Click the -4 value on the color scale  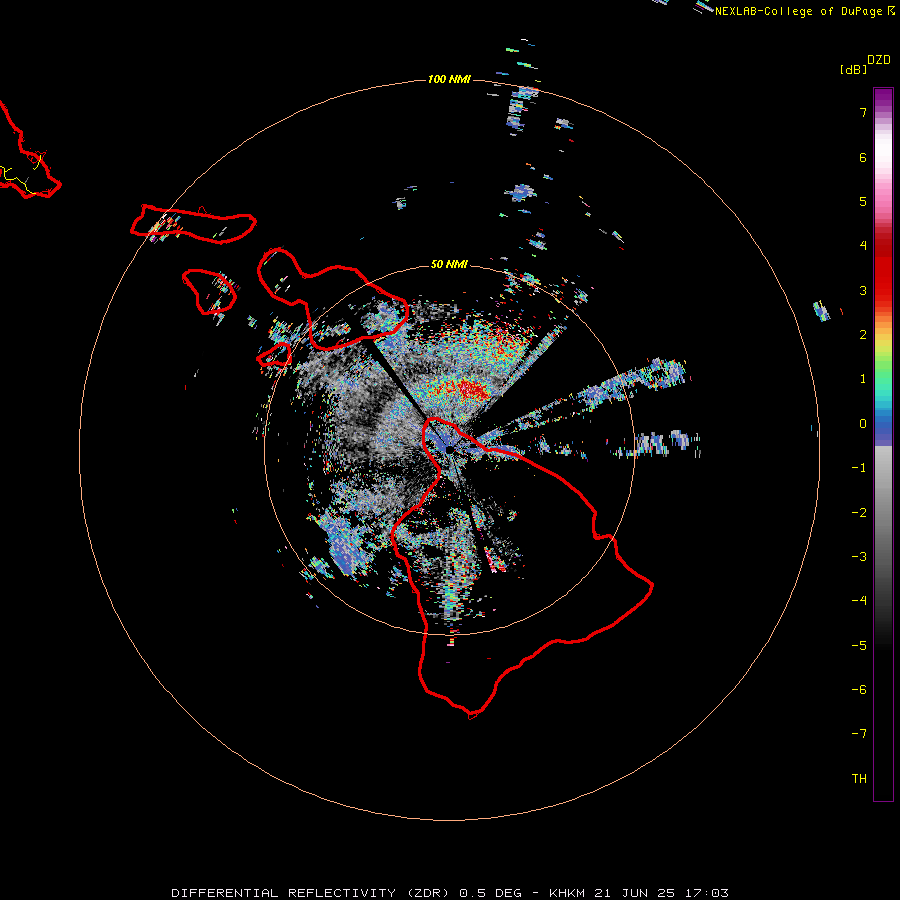click(x=859, y=601)
